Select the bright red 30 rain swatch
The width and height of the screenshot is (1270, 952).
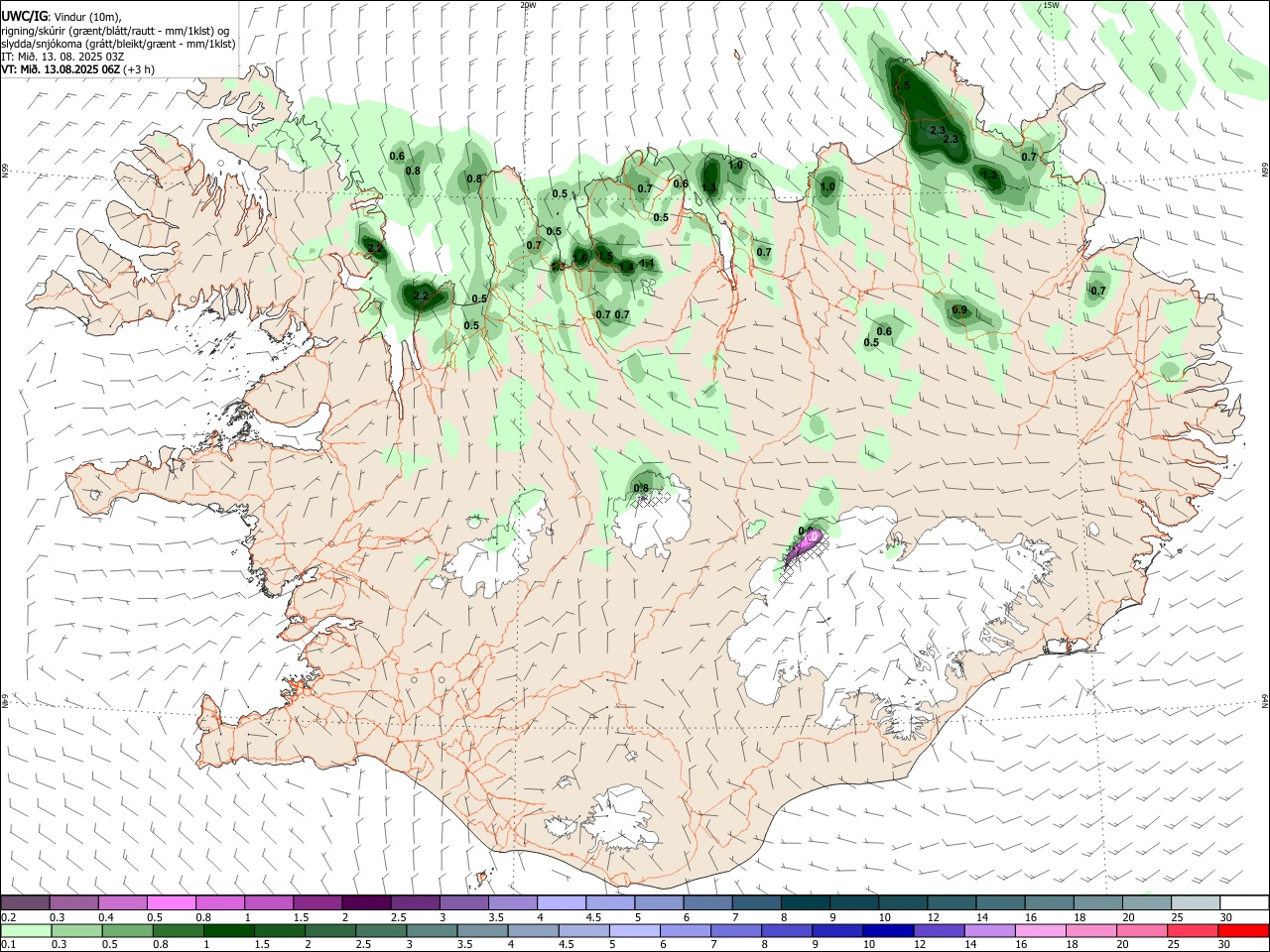[1244, 930]
